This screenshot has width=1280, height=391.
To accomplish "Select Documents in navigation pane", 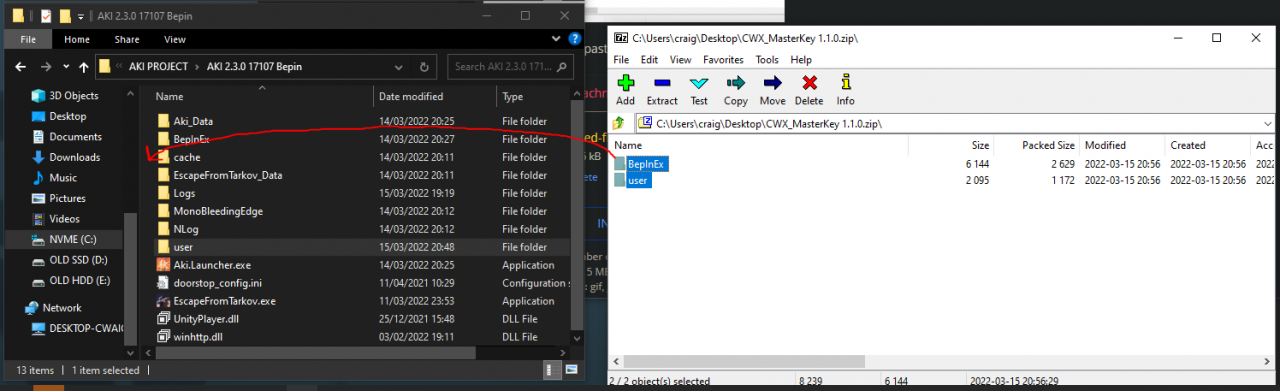I will (75, 137).
